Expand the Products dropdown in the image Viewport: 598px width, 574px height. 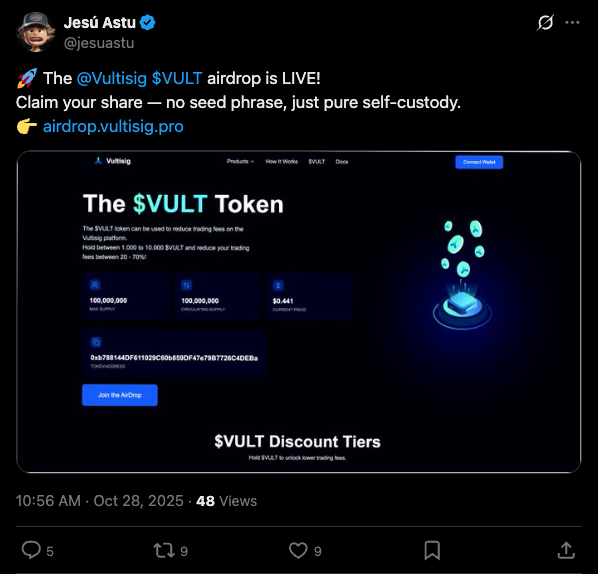click(240, 161)
